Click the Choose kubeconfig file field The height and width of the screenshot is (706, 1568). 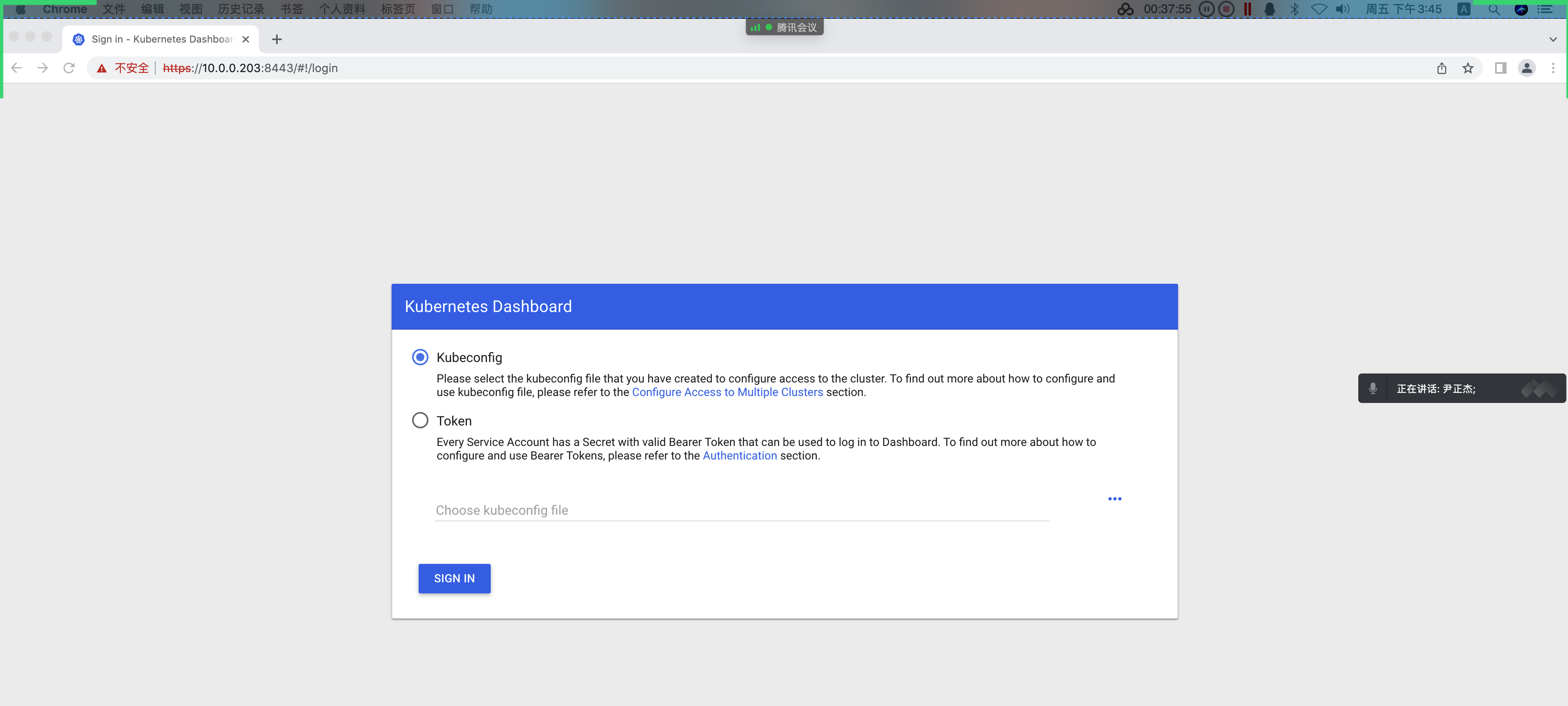tap(741, 510)
